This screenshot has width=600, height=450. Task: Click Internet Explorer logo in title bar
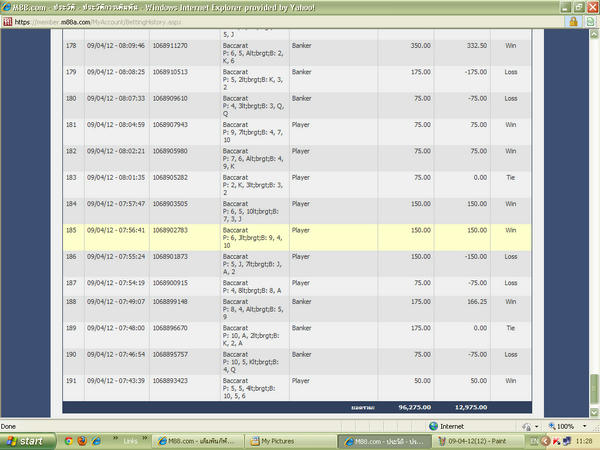6,7
